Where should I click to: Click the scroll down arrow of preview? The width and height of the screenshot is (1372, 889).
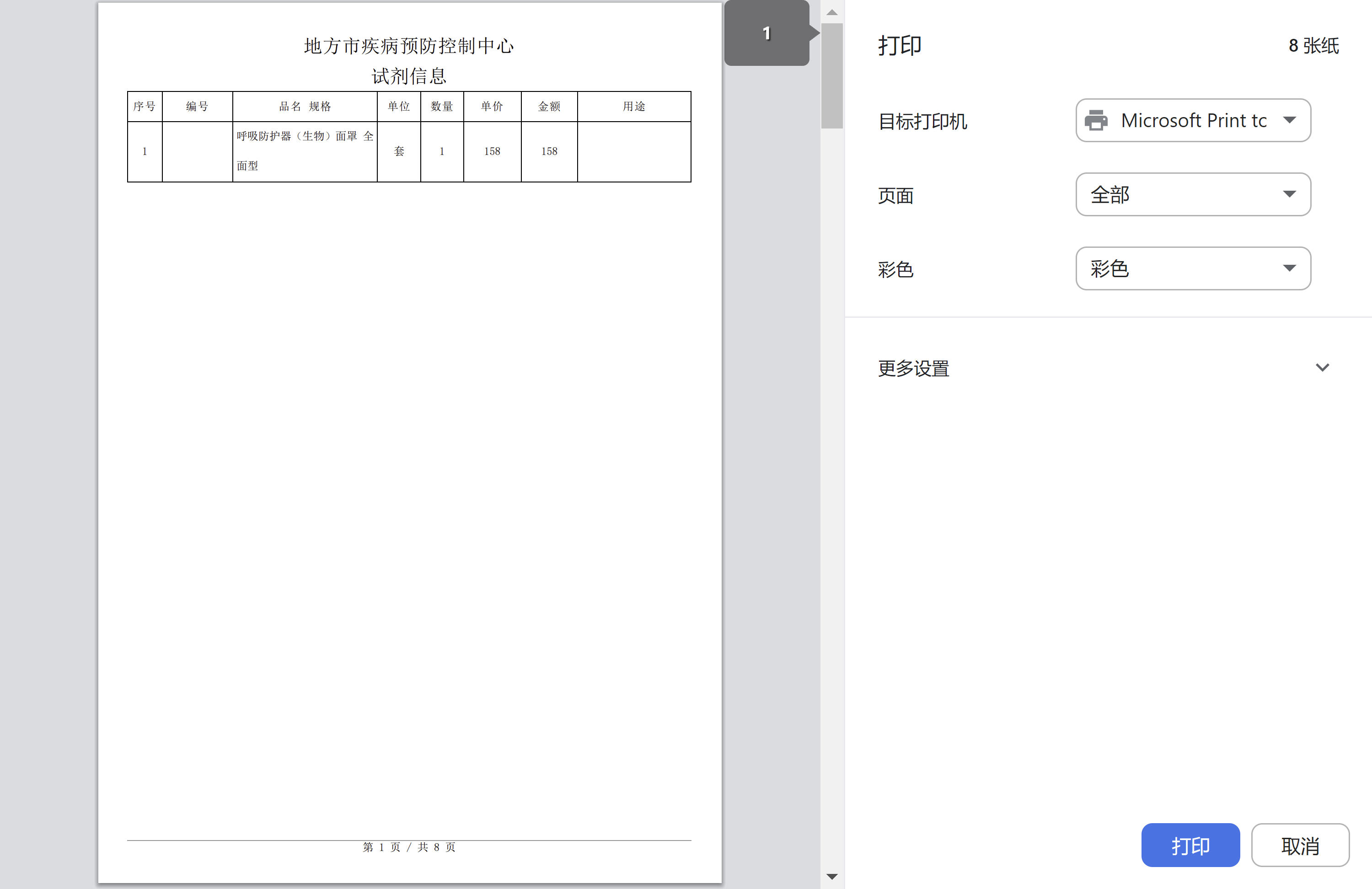click(x=832, y=876)
